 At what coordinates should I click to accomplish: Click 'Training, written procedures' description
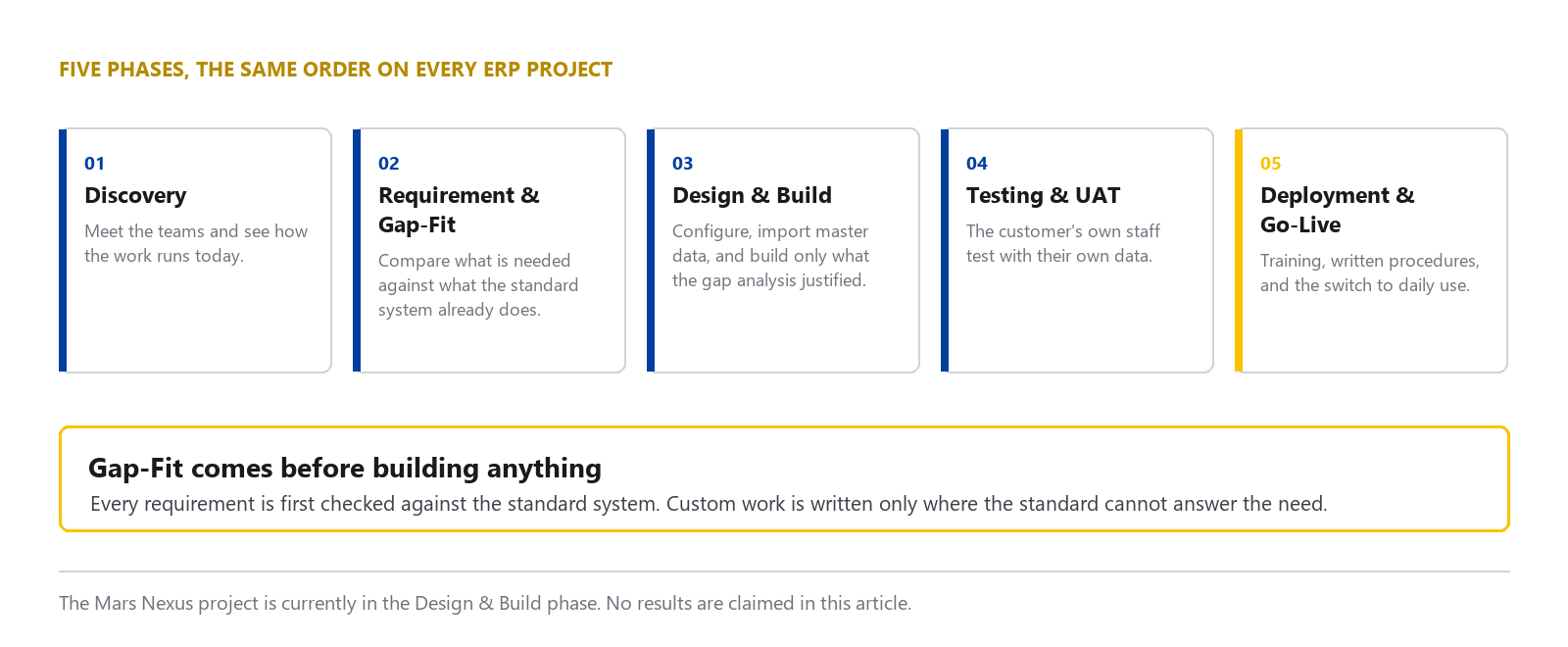coord(1370,273)
